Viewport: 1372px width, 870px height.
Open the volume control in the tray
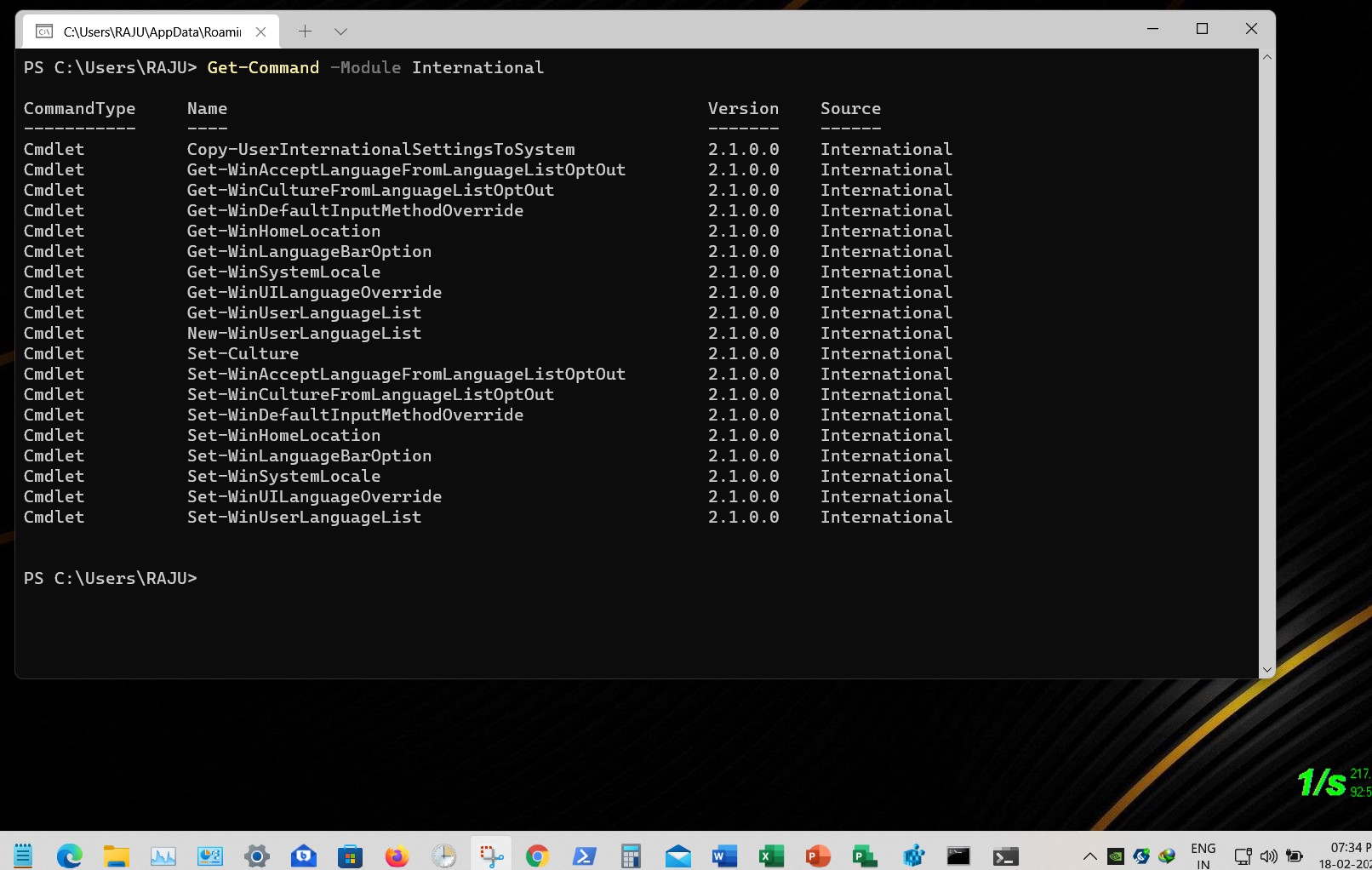[1268, 856]
